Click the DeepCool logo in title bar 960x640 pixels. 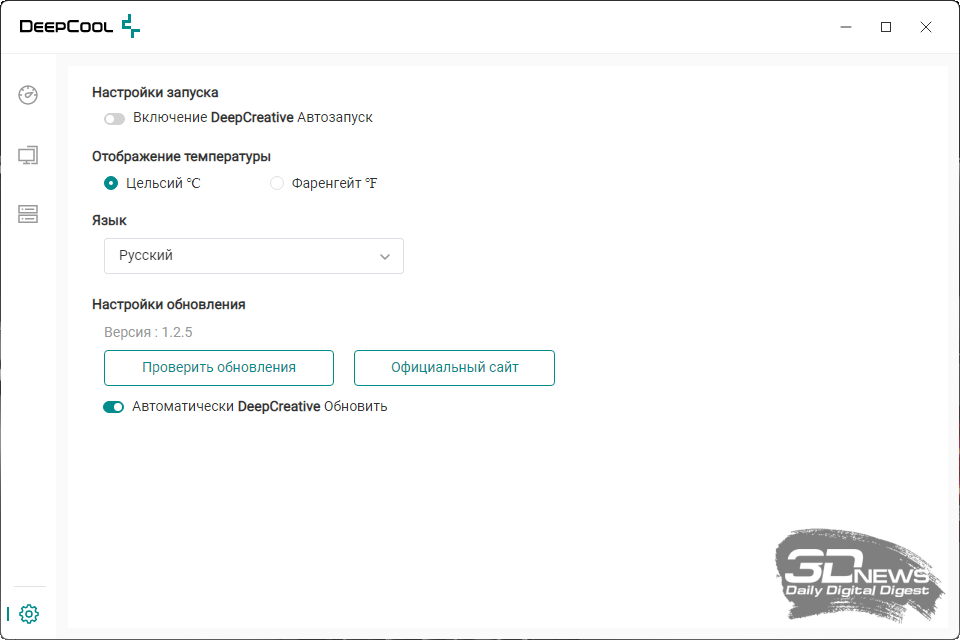pos(80,27)
